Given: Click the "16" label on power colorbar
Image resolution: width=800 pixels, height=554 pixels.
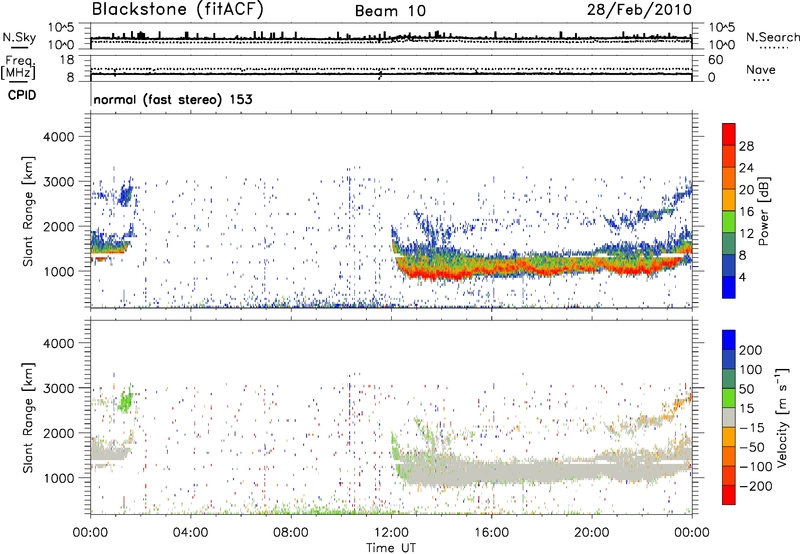Looking at the screenshot, I should (746, 212).
